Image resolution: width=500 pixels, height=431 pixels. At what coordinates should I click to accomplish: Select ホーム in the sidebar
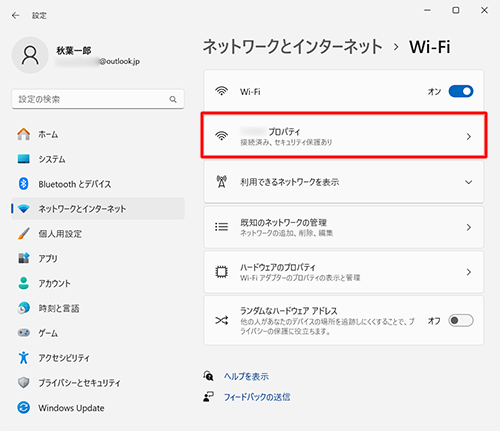point(98,134)
